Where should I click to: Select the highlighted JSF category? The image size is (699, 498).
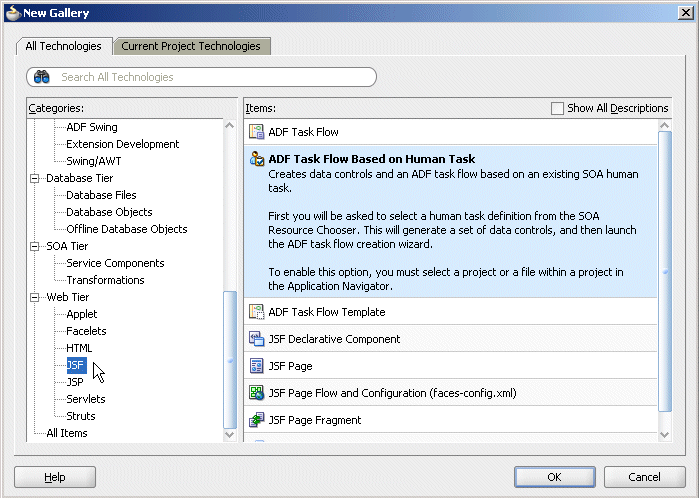(76, 365)
